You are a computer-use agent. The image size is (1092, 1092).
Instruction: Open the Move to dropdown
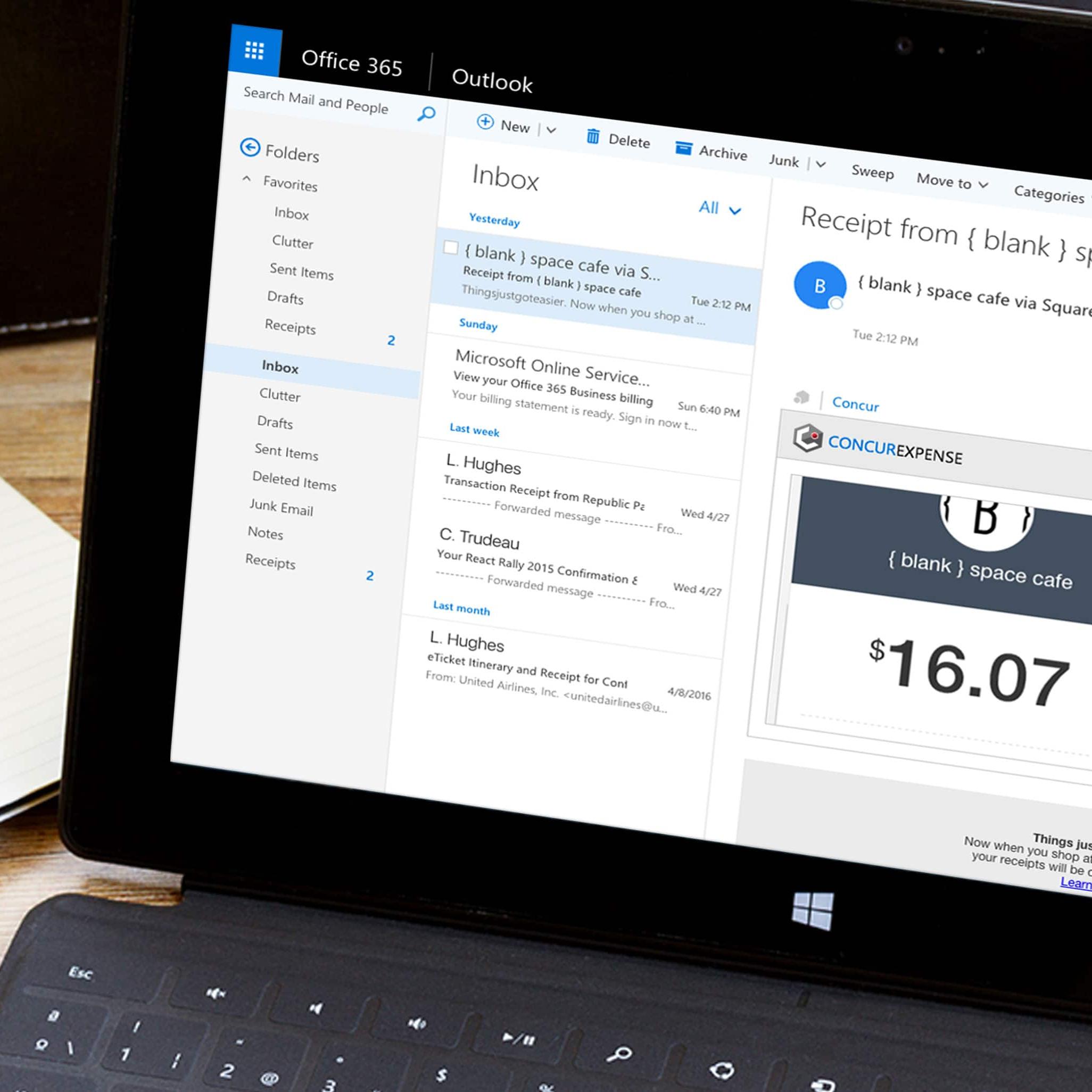point(953,181)
